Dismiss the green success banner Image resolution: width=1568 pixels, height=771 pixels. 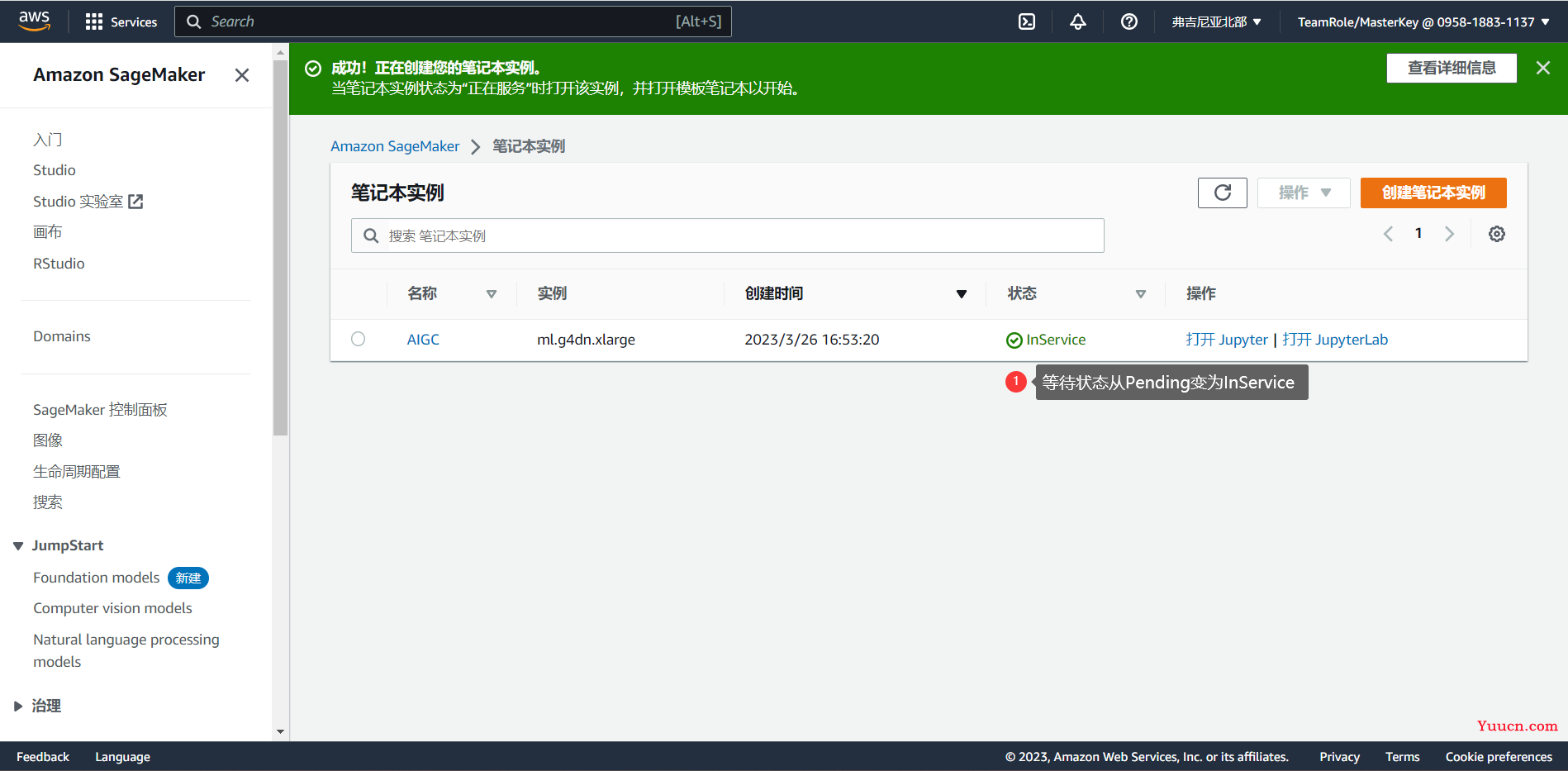pos(1543,68)
